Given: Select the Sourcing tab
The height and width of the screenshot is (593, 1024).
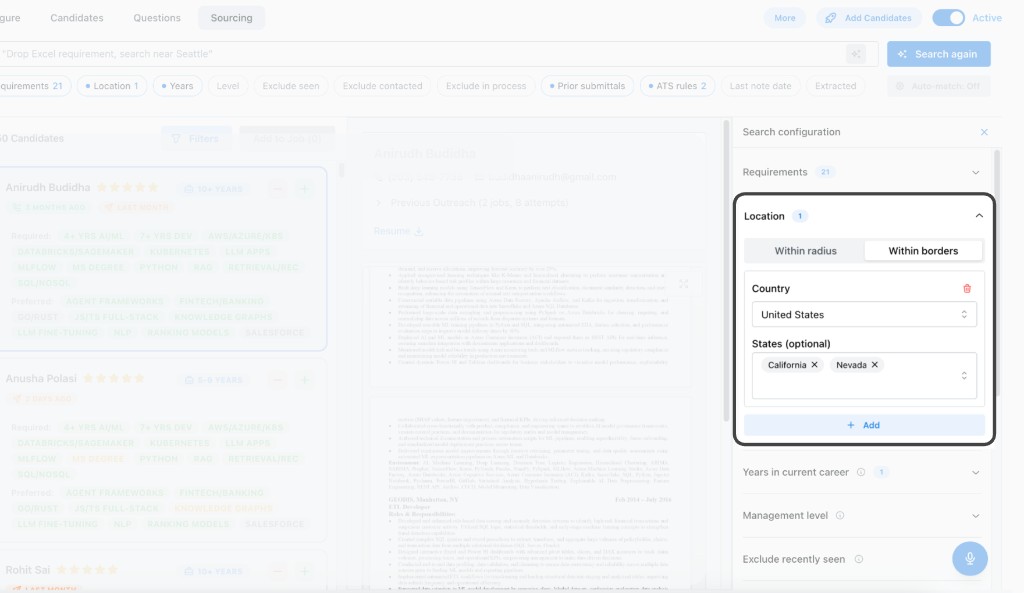Looking at the screenshot, I should 231,18.
